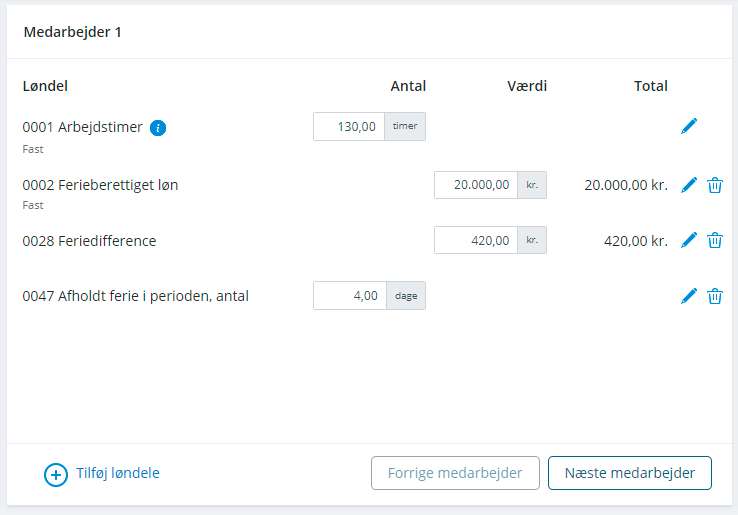Go to Forrige medarbejder

coord(455,473)
